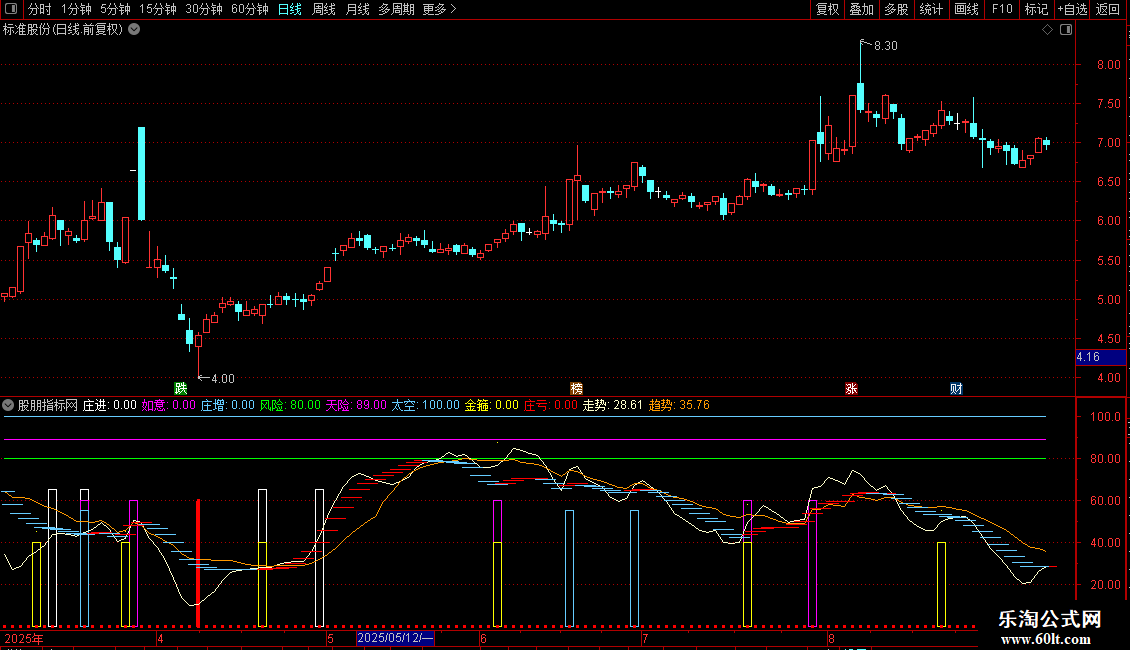Click the 叠加 overlay button
Image resolution: width=1130 pixels, height=650 pixels.
(x=861, y=9)
